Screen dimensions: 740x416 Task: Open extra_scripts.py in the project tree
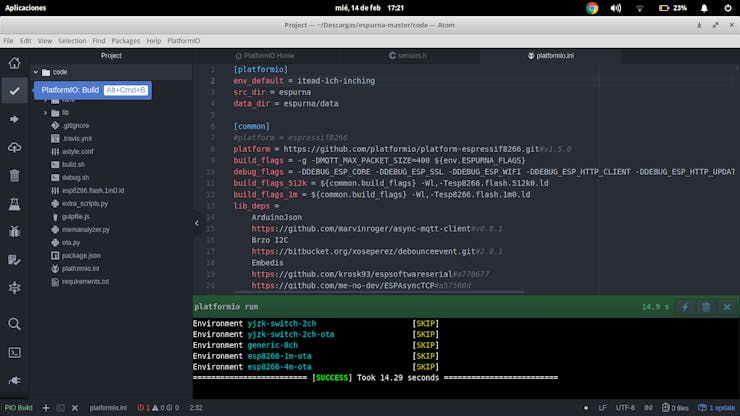pyautogui.click(x=84, y=203)
